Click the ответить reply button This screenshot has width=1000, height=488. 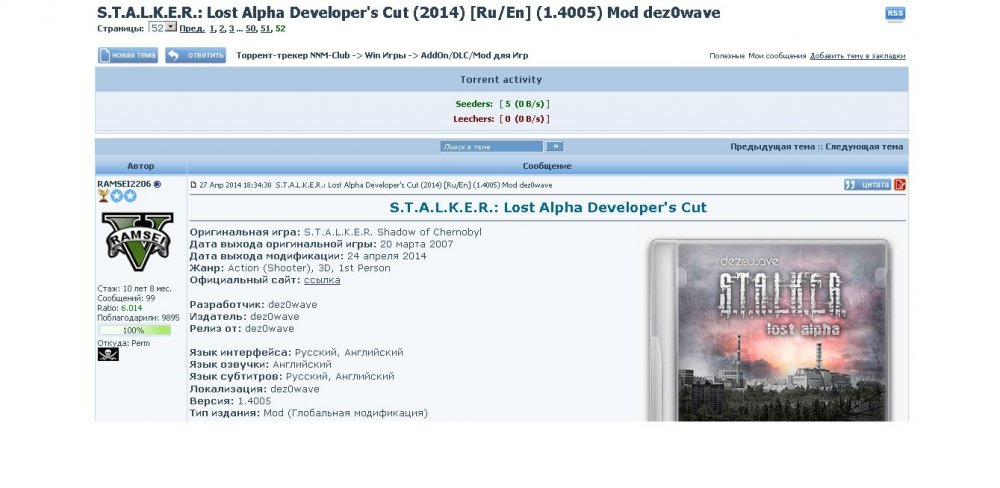coord(195,55)
